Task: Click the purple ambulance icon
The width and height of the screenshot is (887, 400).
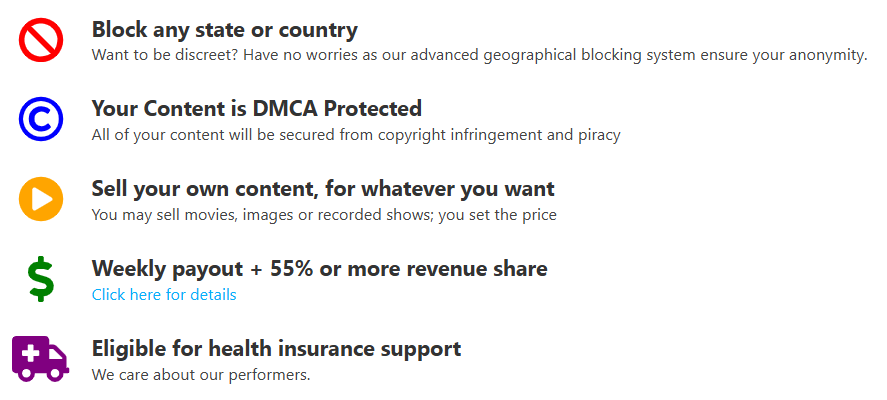Action: (x=41, y=358)
